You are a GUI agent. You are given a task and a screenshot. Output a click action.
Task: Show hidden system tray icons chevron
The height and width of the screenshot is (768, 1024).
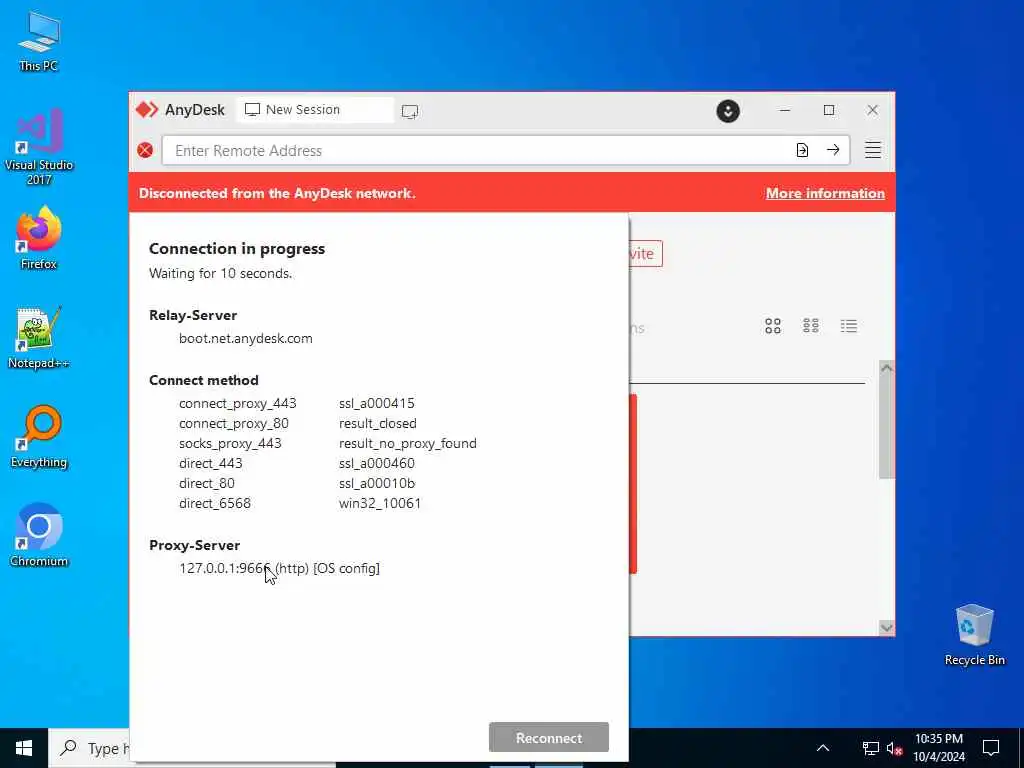(x=823, y=748)
